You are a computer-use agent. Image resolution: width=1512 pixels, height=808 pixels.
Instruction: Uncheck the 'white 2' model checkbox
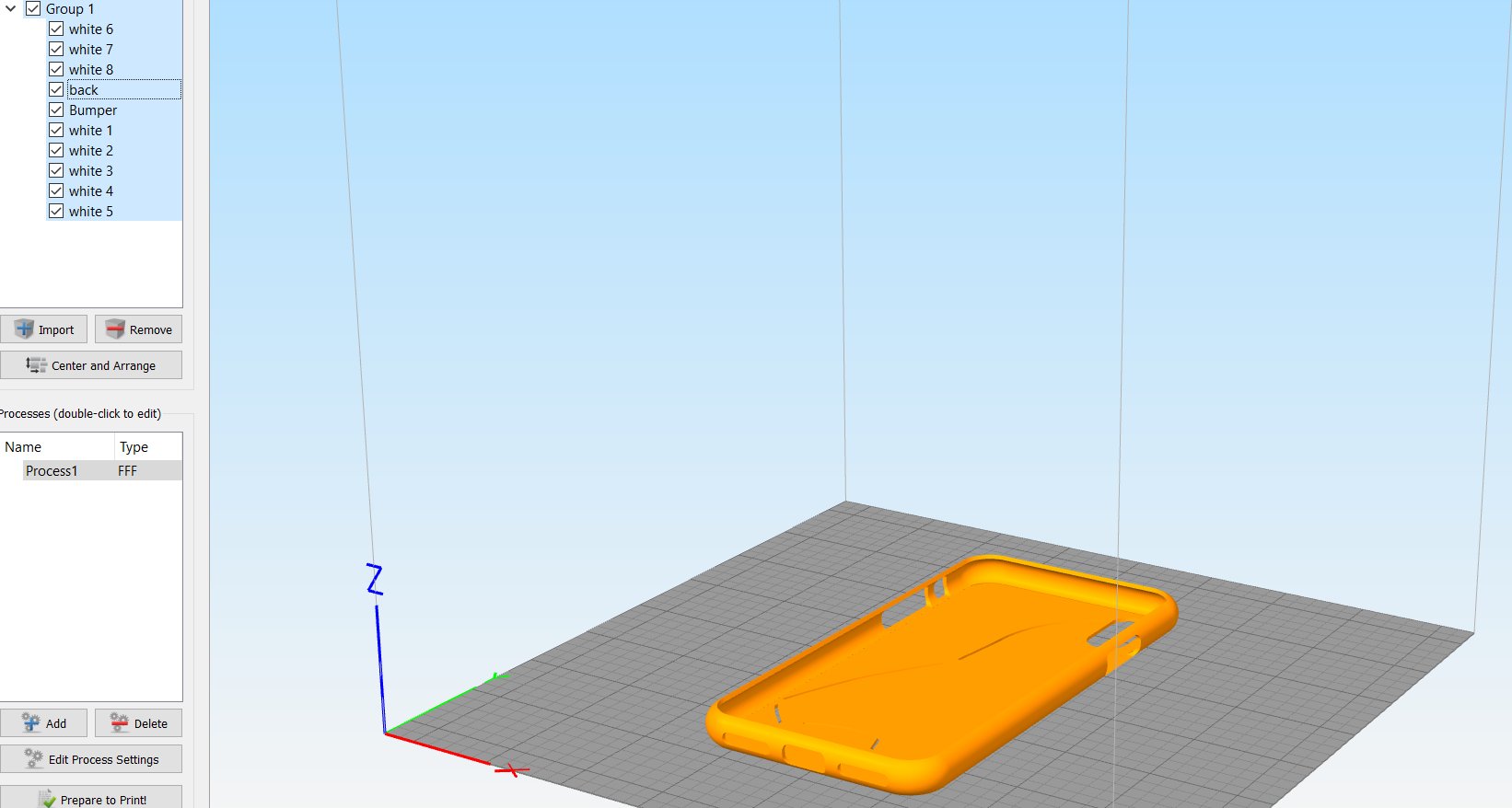point(56,151)
